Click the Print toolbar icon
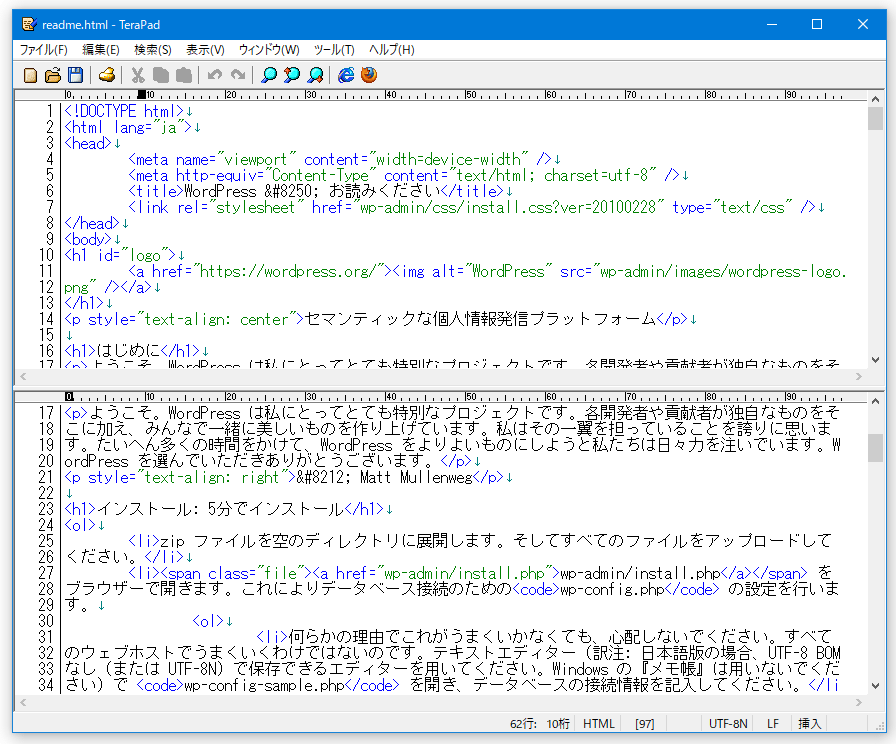896x744 pixels. coord(107,75)
